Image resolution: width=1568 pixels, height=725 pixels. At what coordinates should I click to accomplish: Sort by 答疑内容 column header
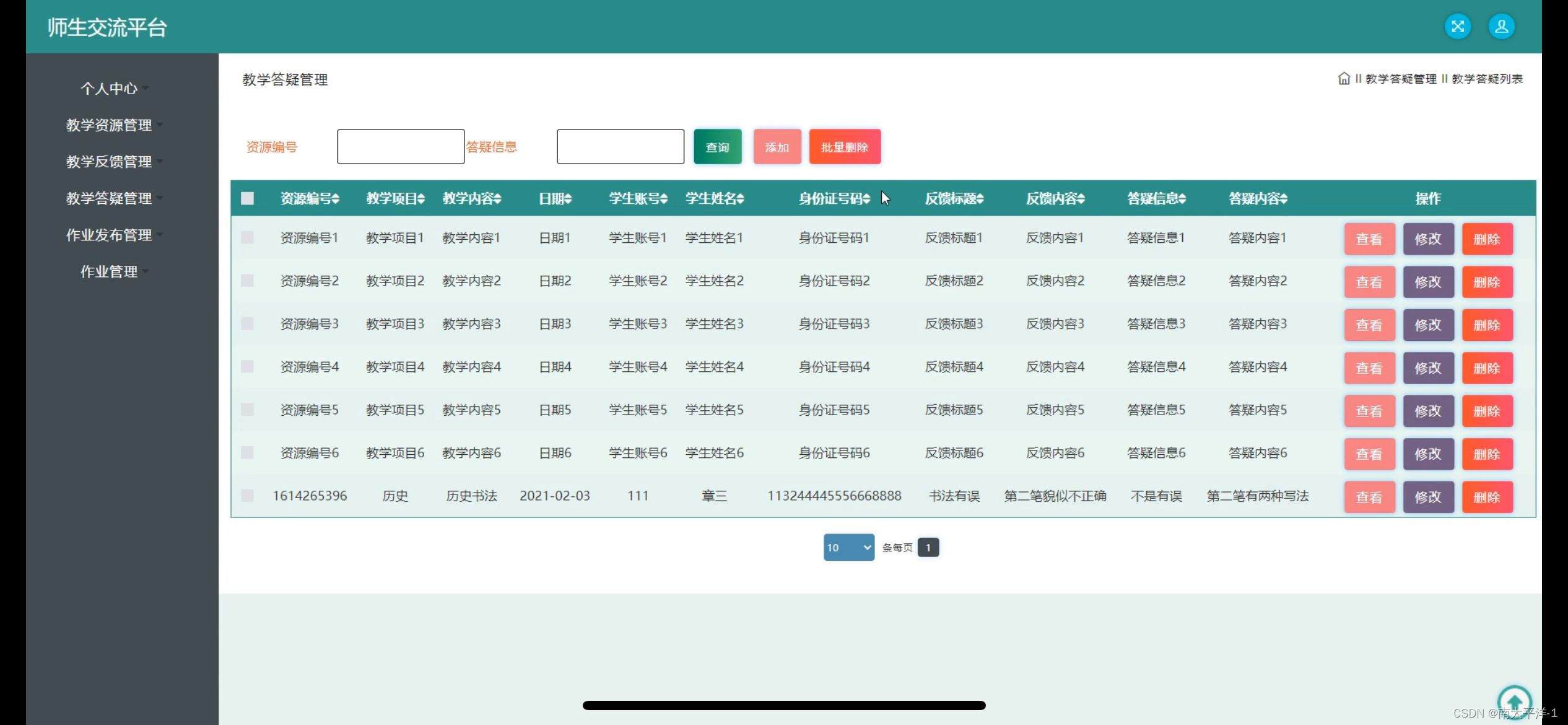[x=1258, y=199]
